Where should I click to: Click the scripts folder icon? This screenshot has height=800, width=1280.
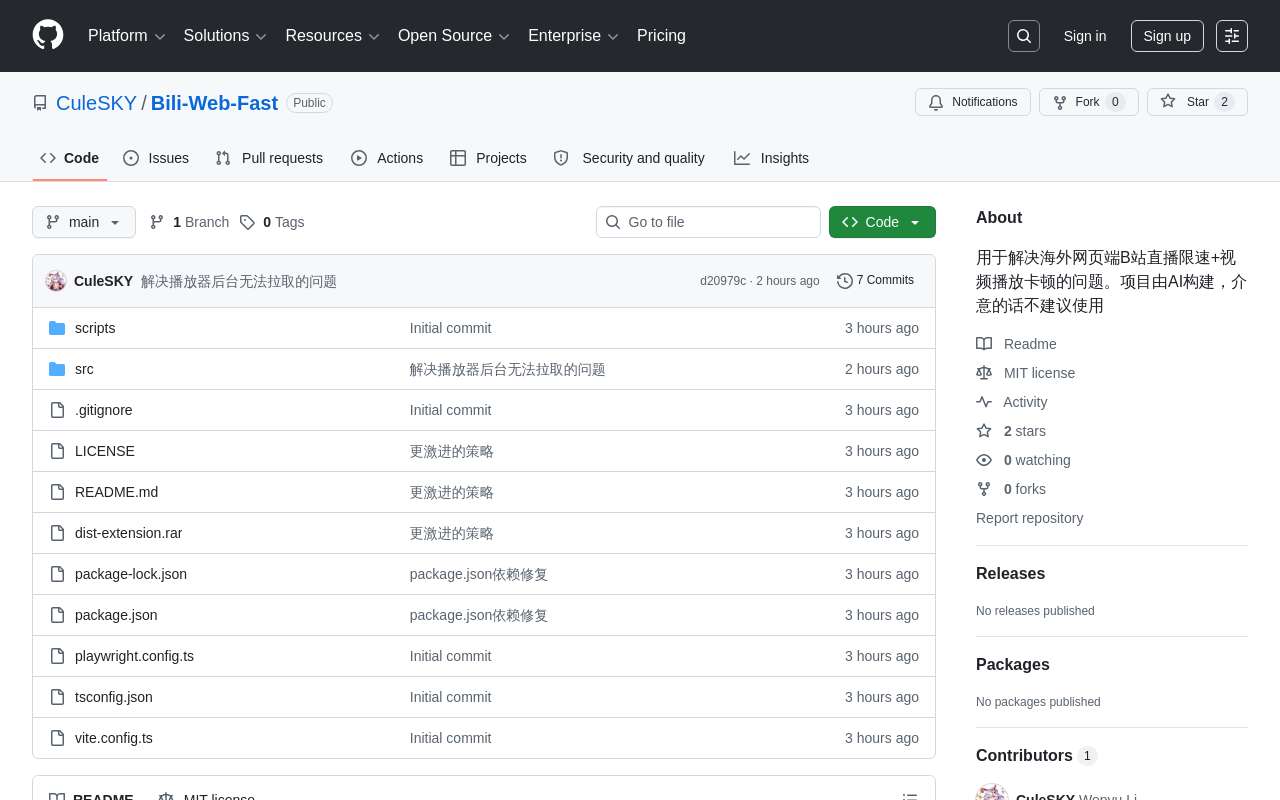pyautogui.click(x=57, y=328)
